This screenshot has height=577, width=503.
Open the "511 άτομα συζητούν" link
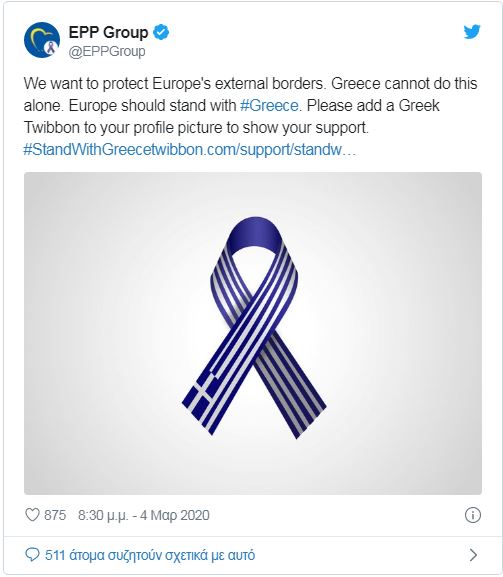pyautogui.click(x=150, y=555)
